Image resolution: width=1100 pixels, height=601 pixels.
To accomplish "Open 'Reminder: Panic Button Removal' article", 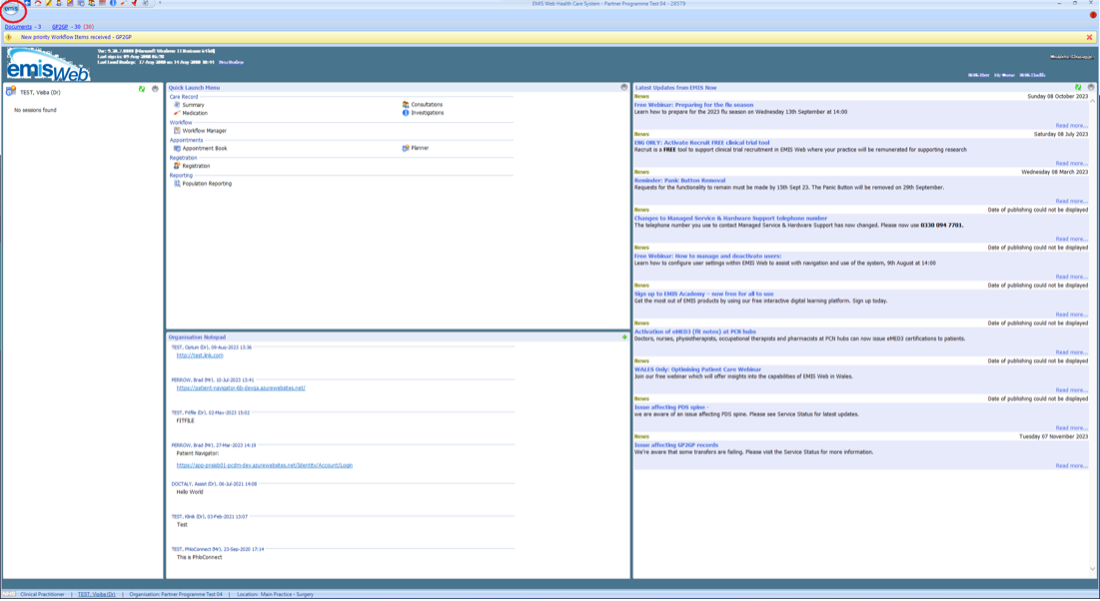I will 680,180.
